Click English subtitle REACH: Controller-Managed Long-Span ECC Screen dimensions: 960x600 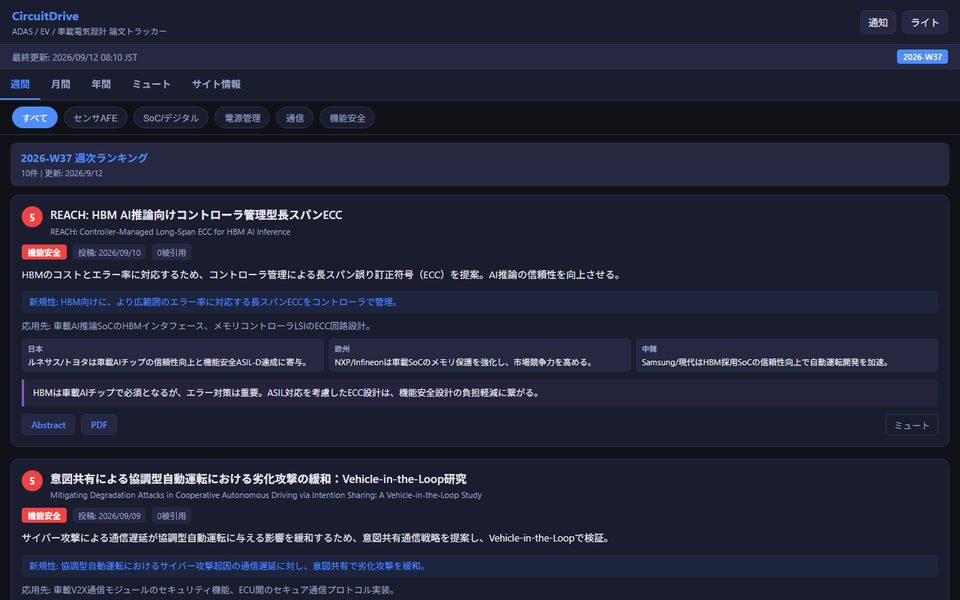(170, 231)
